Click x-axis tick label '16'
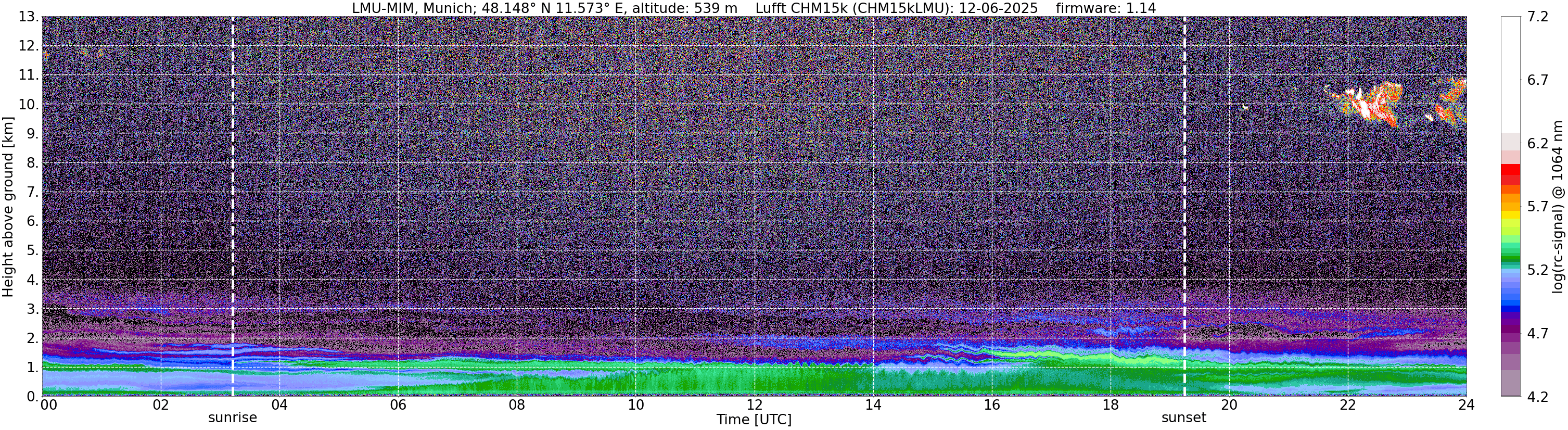 click(991, 405)
